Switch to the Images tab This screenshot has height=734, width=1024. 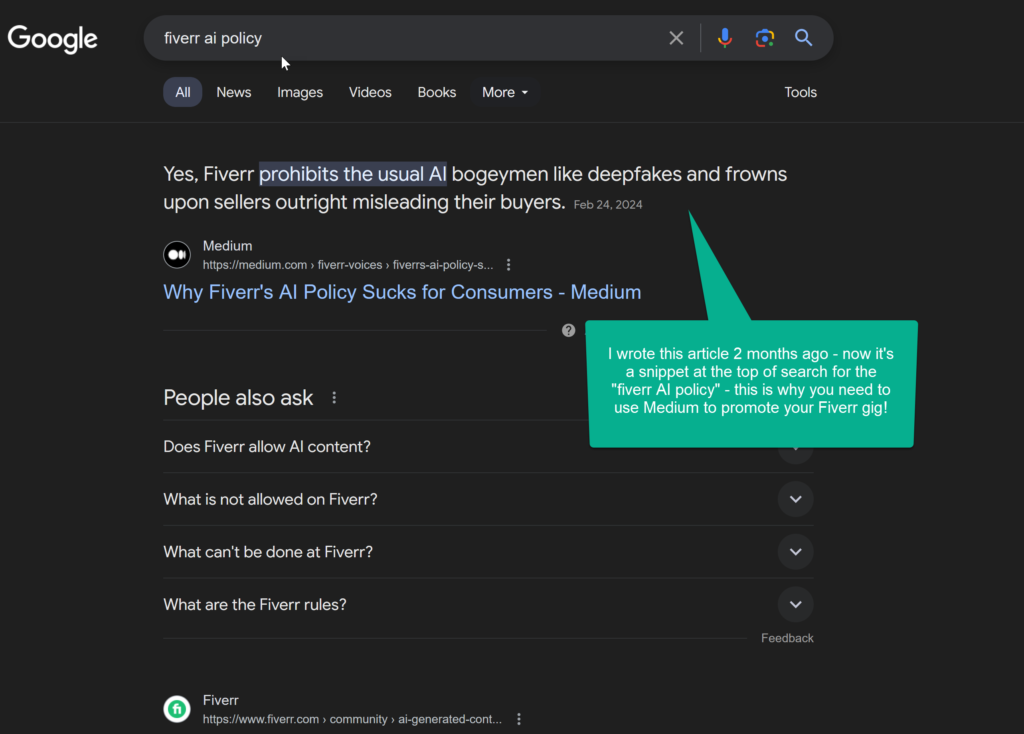point(300,92)
